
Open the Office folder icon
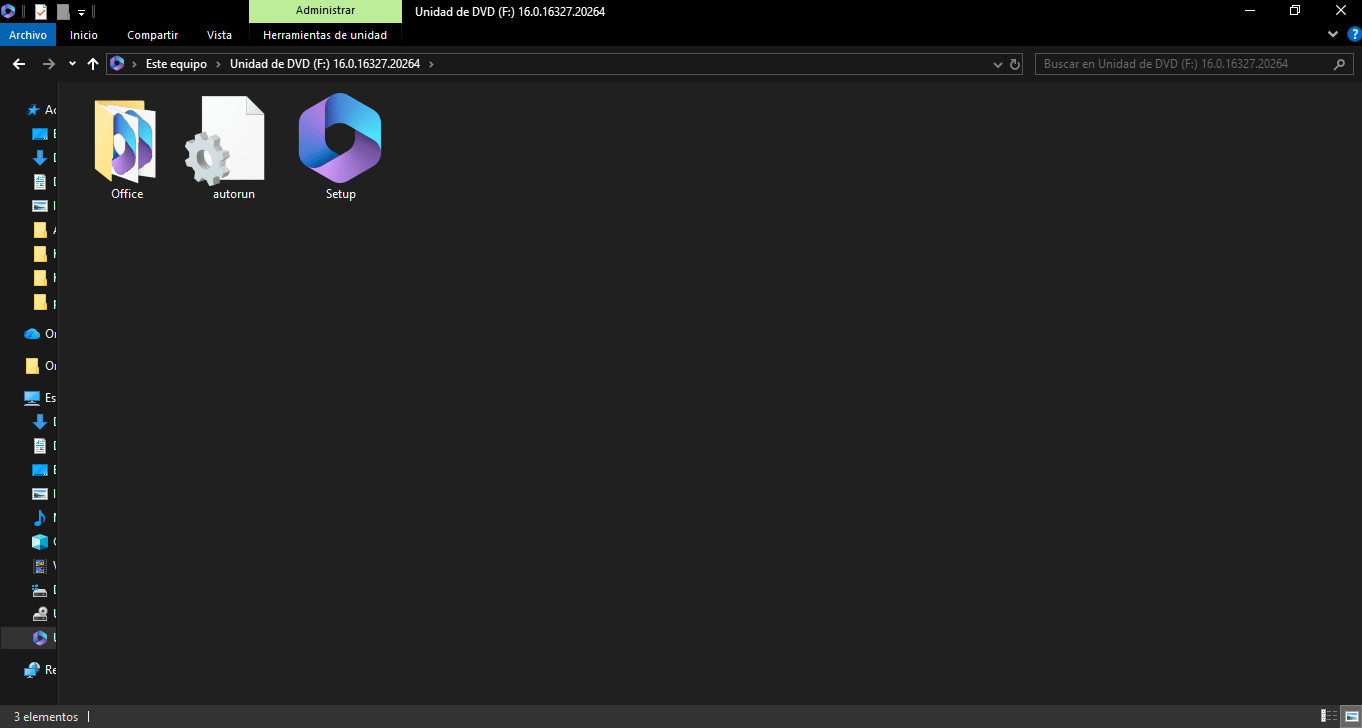(x=126, y=140)
